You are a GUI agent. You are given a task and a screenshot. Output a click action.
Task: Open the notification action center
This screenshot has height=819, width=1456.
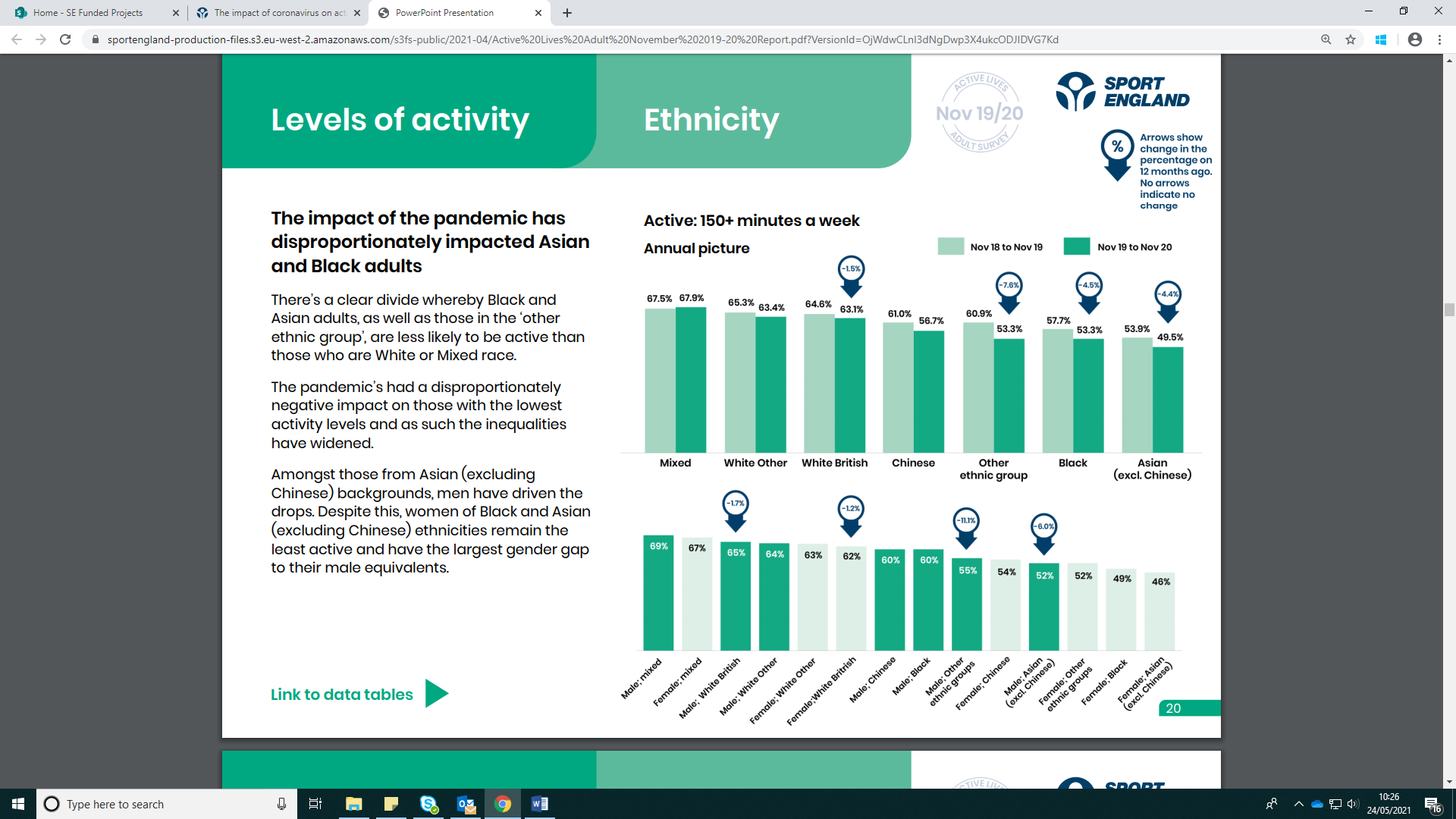[x=1432, y=805]
